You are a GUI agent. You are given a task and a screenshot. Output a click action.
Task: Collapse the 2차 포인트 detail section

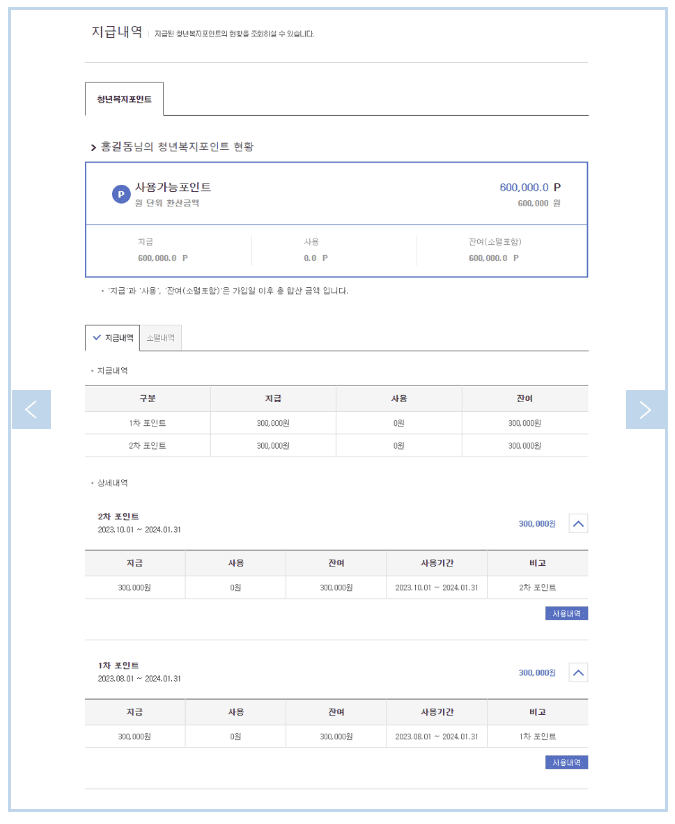(x=577, y=523)
